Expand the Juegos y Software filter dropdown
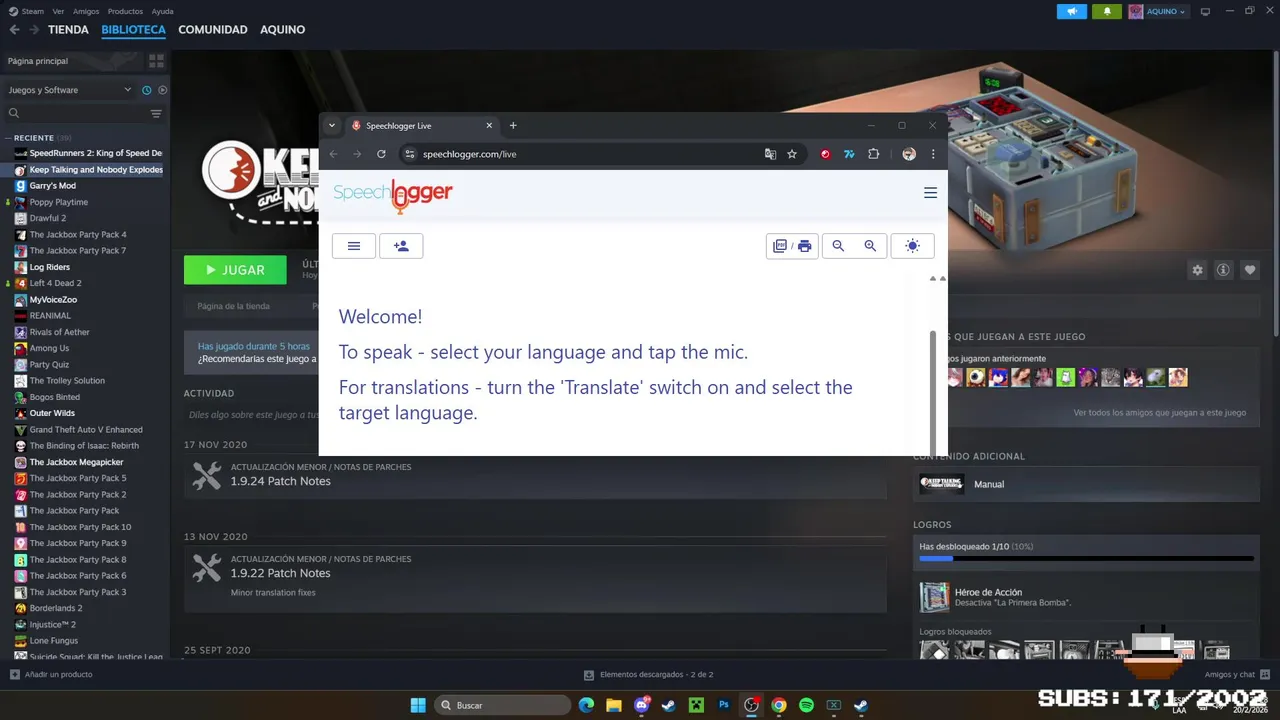1280x720 pixels. (70, 90)
